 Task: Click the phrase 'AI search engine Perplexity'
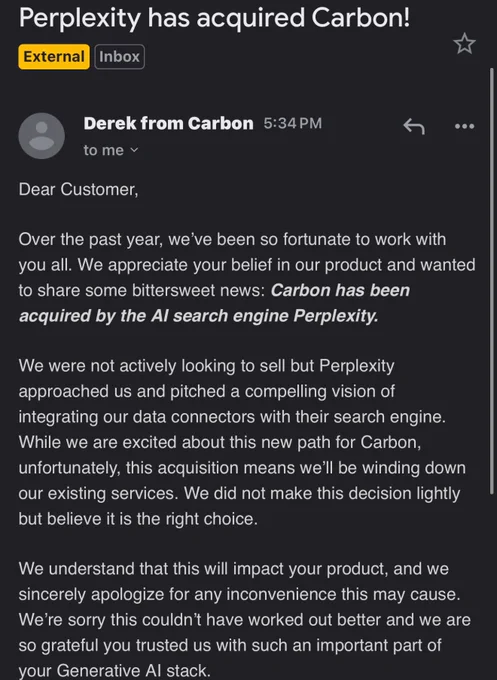click(x=264, y=316)
